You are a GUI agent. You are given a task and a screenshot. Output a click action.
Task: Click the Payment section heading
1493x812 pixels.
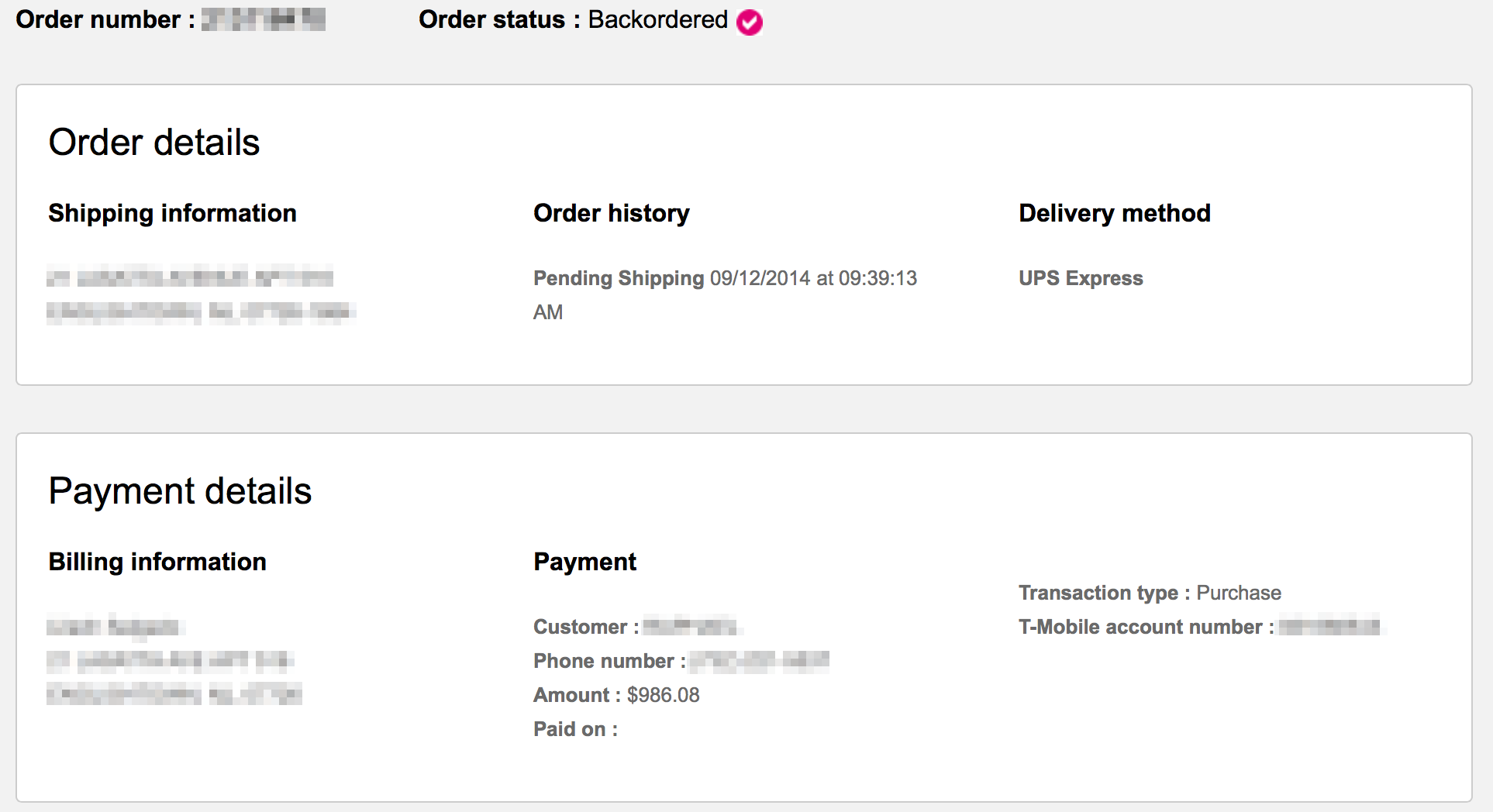(585, 562)
